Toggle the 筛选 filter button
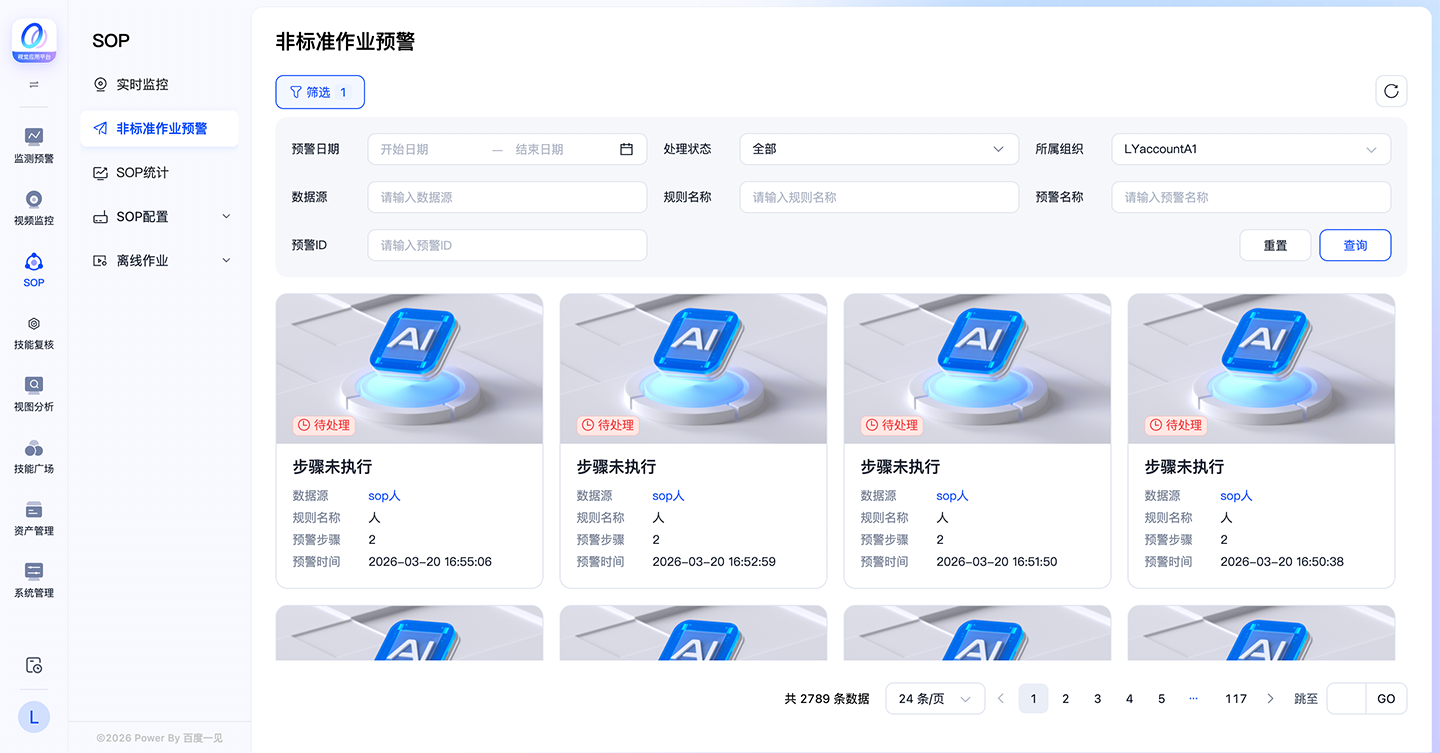The image size is (1440, 753). pyautogui.click(x=320, y=92)
